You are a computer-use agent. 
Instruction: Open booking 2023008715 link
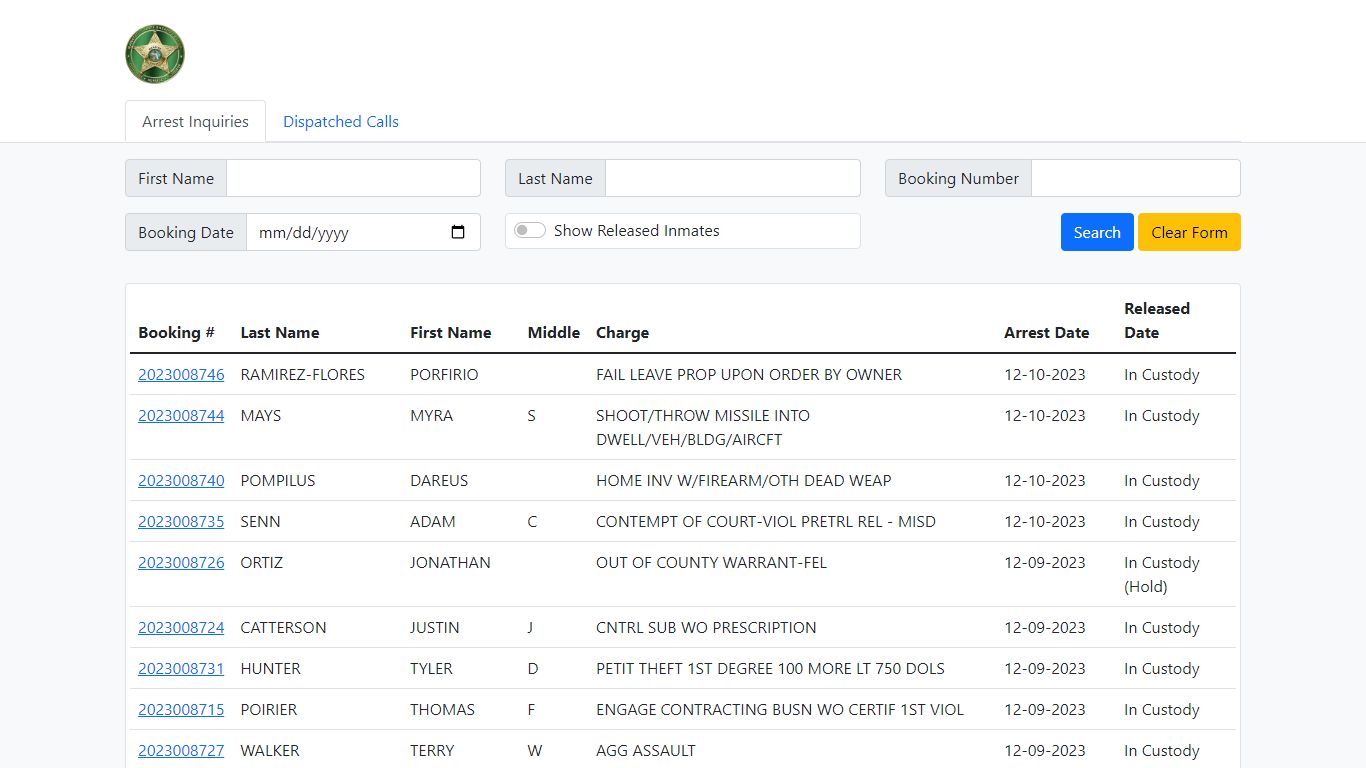point(181,710)
